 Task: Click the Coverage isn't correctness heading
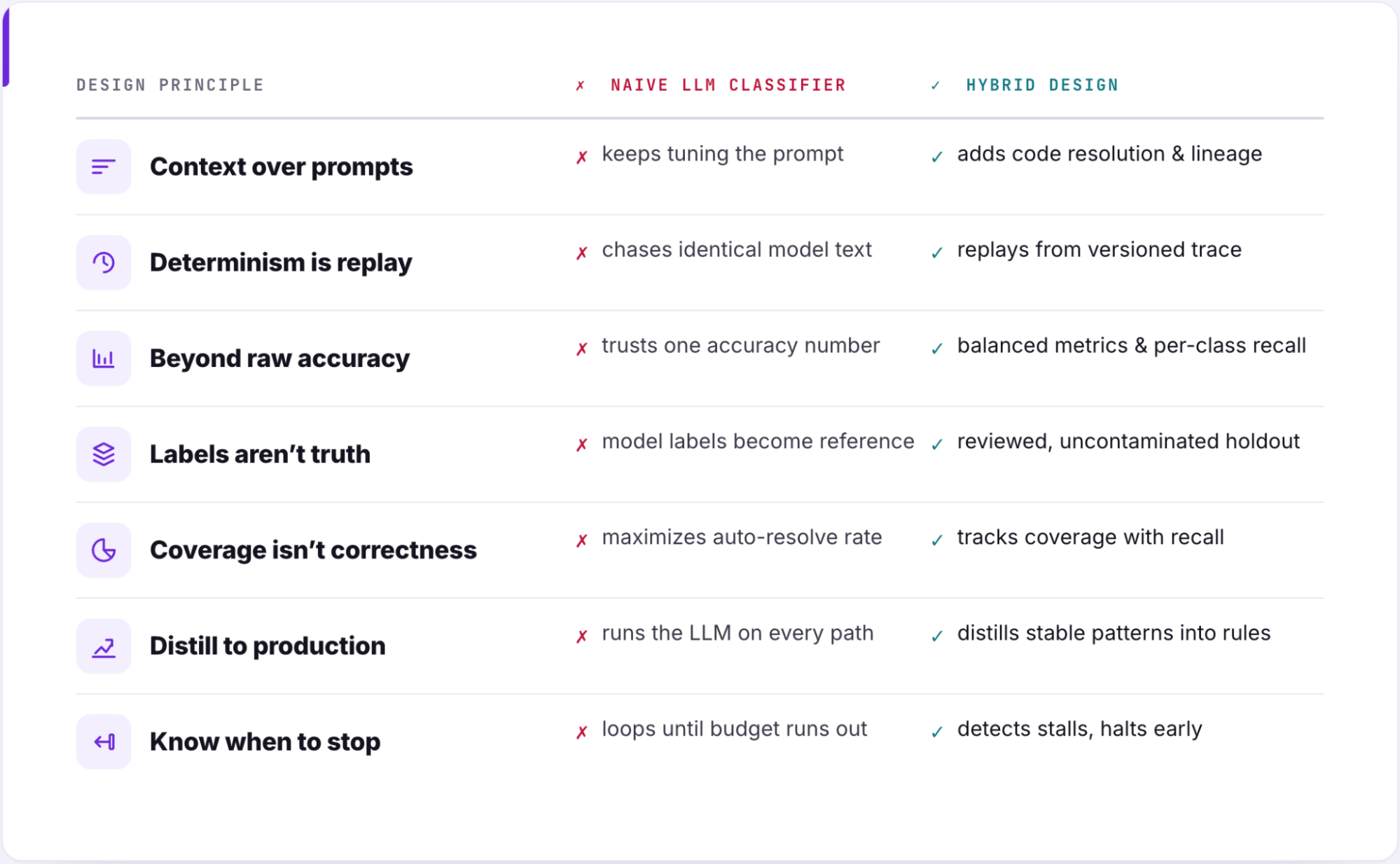pyautogui.click(x=313, y=550)
